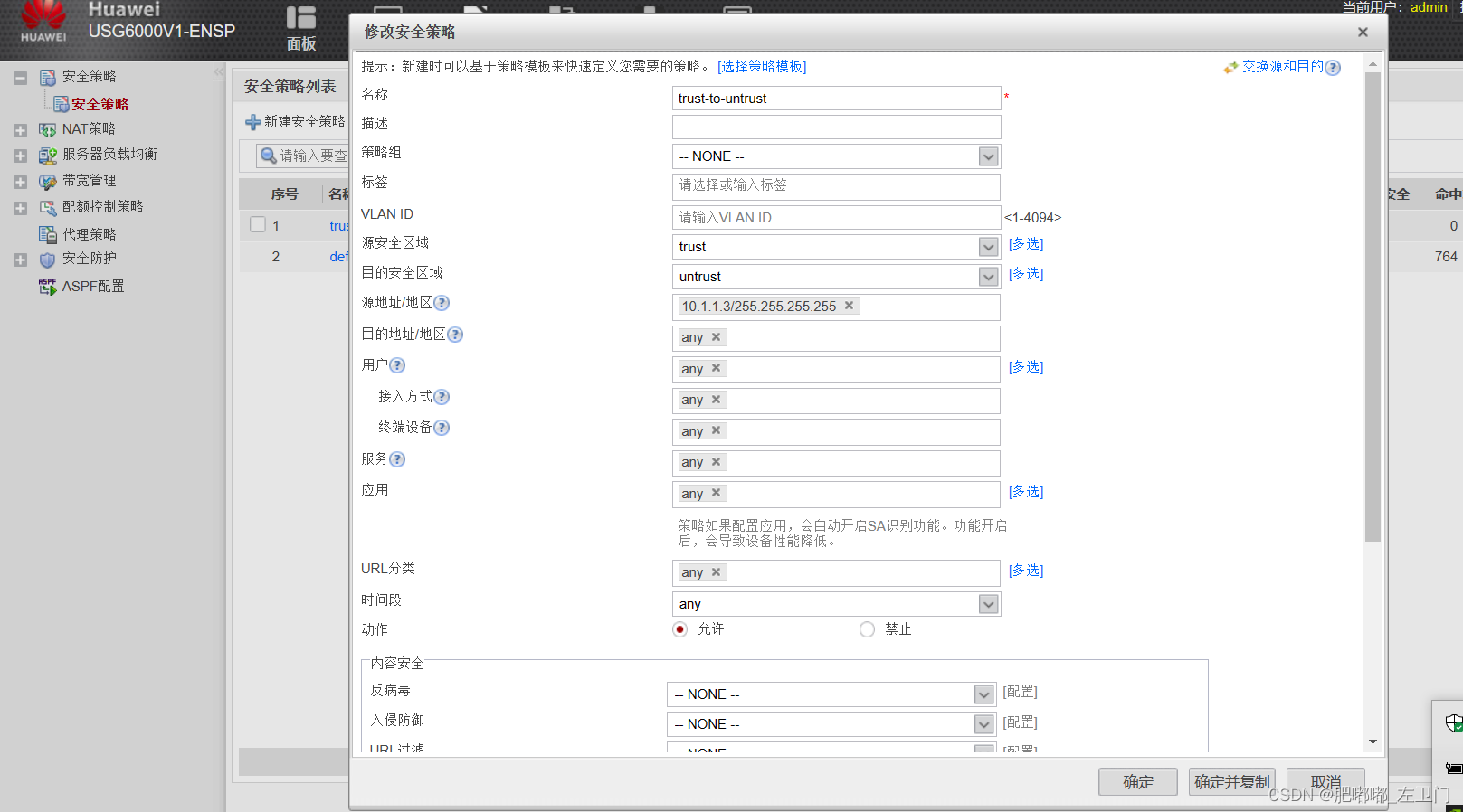Focus the 名称 field containing trust-to-untrust
1463x812 pixels.
(836, 99)
